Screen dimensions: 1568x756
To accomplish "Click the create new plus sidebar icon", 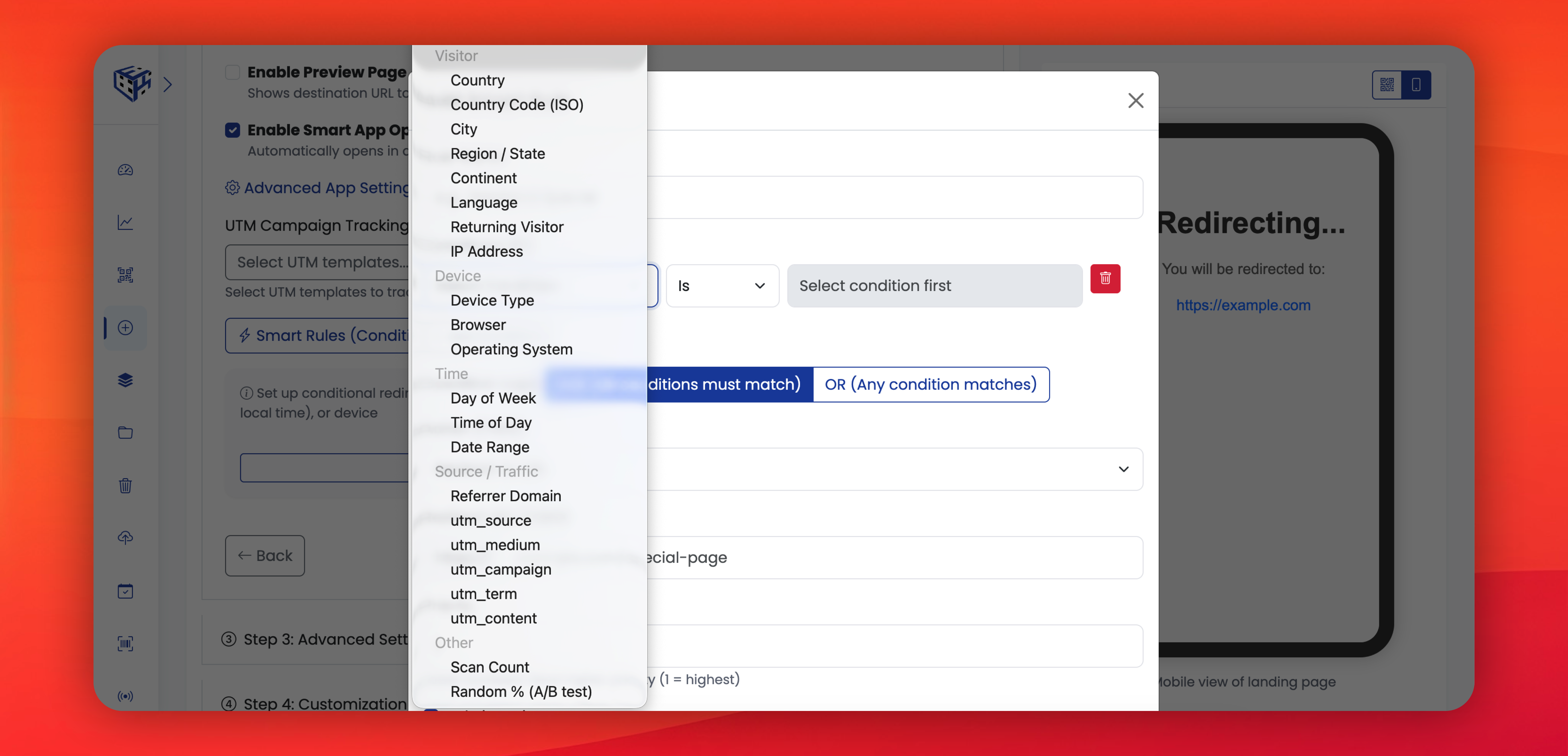I will 125,328.
